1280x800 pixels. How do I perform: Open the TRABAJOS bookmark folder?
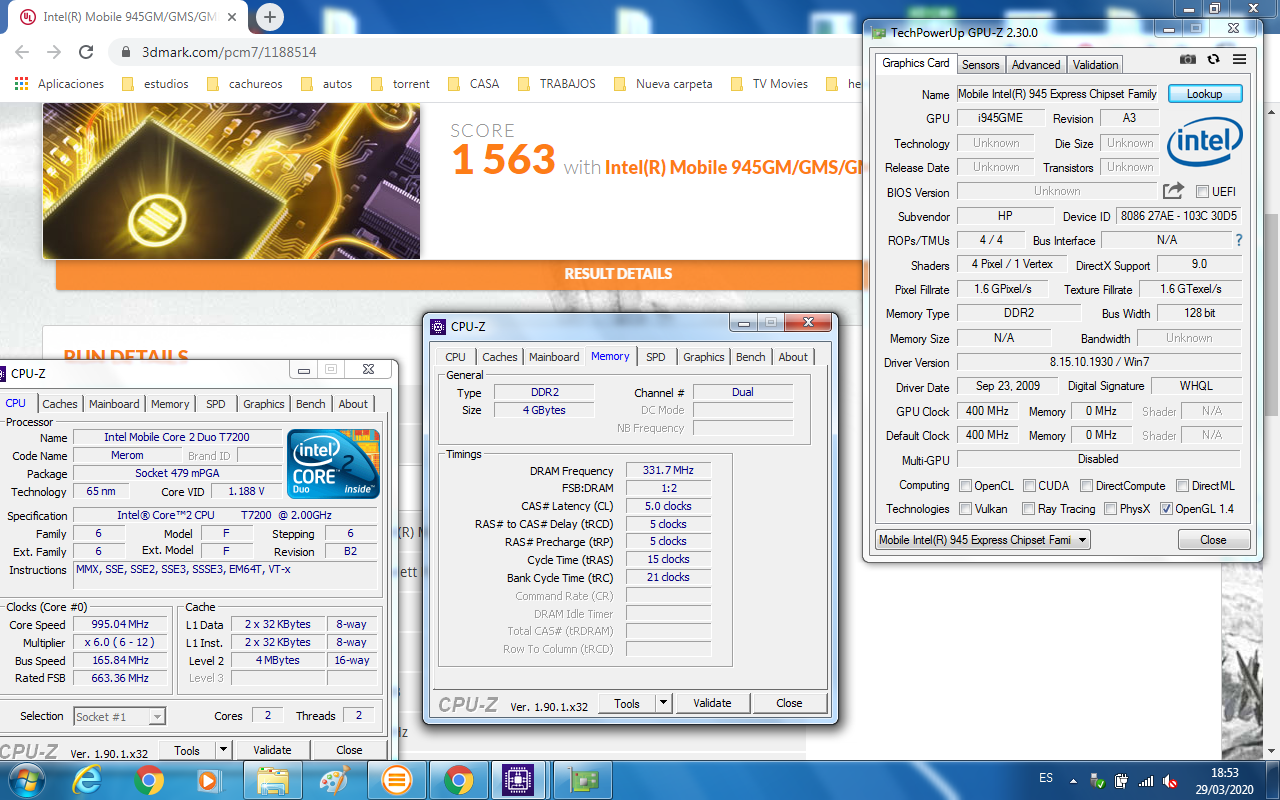tap(557, 84)
